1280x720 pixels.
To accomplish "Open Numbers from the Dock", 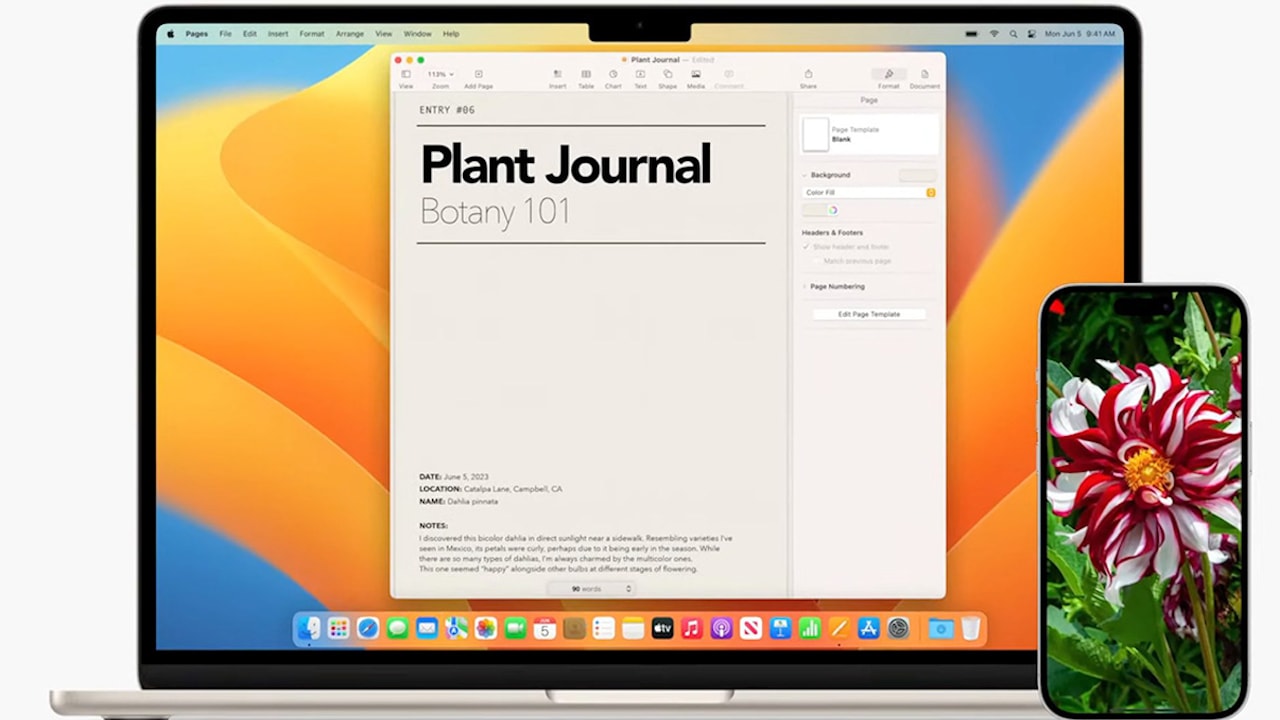I will tap(810, 628).
